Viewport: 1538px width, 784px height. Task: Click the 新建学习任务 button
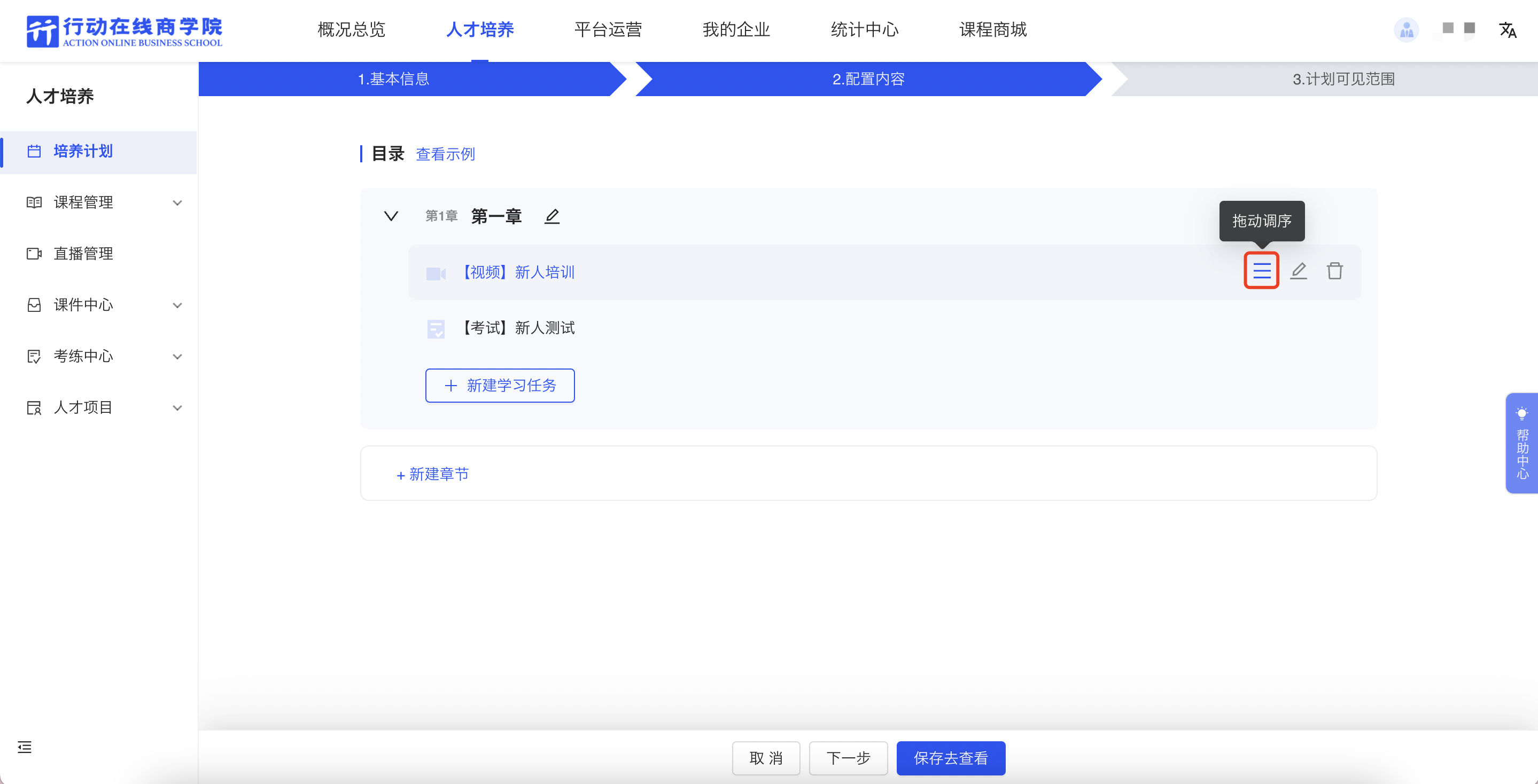coord(500,386)
